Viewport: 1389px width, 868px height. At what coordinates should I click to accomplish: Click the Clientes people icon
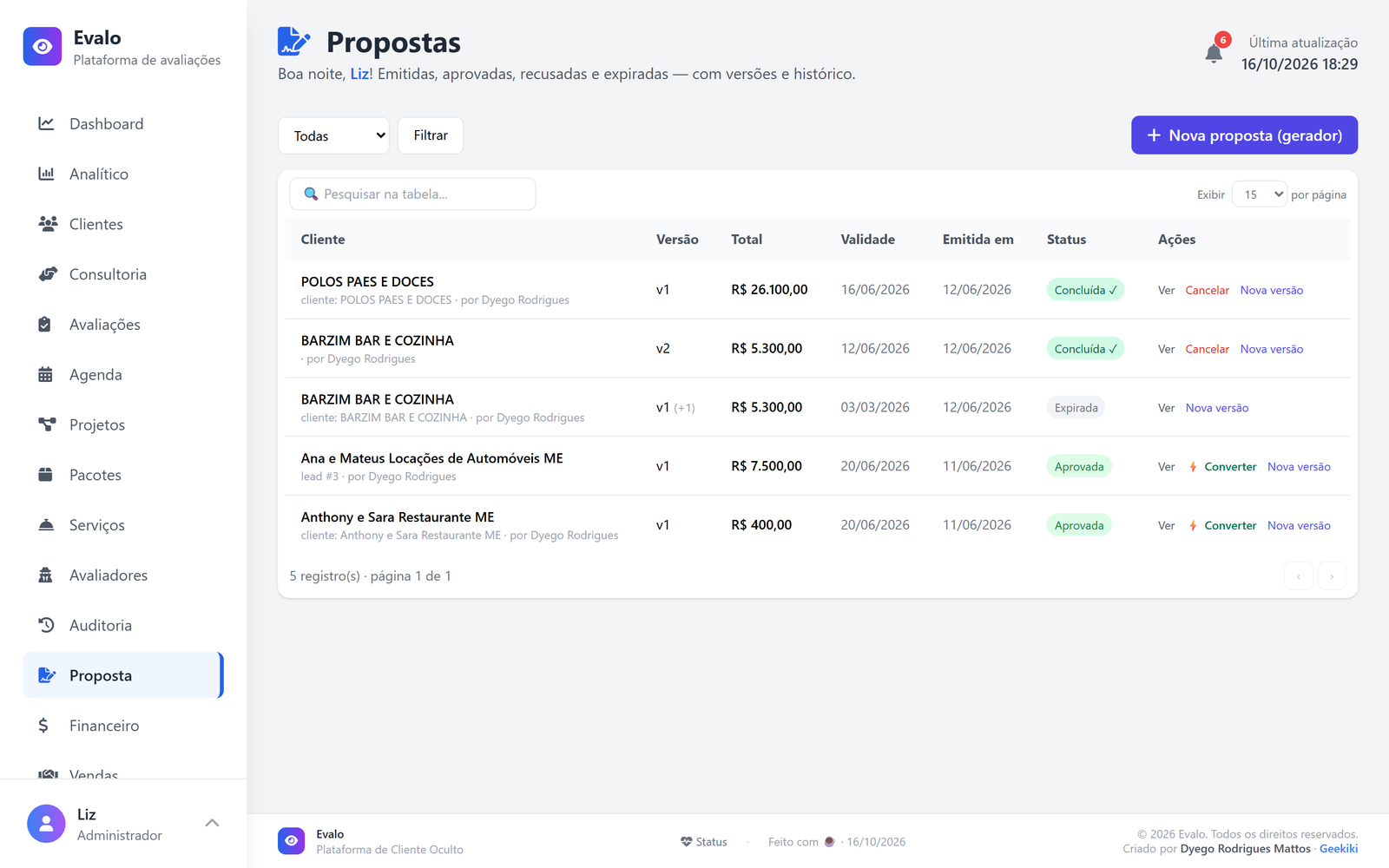click(48, 224)
